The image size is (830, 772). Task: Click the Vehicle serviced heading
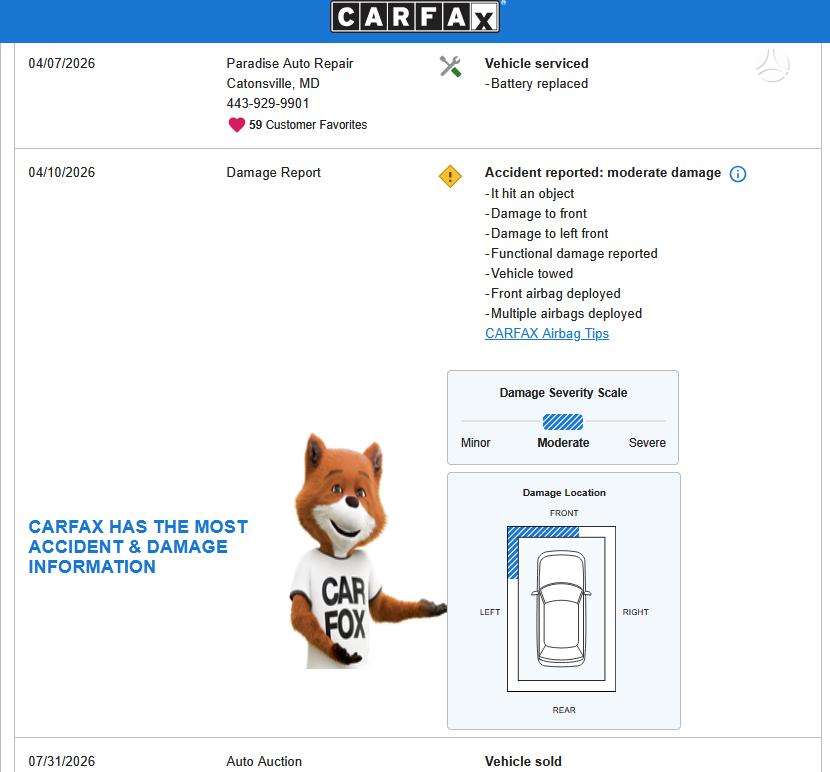point(537,64)
